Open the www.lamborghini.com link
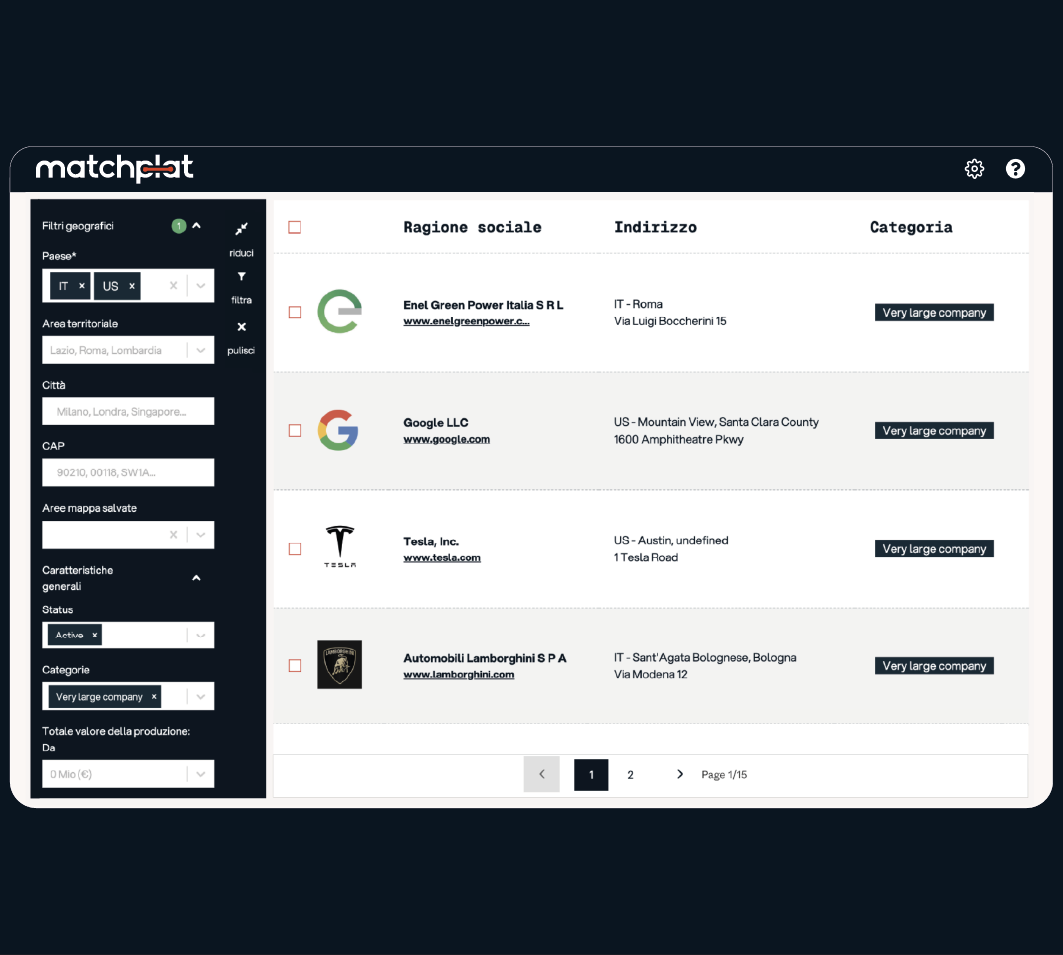This screenshot has width=1063, height=955. [x=458, y=675]
